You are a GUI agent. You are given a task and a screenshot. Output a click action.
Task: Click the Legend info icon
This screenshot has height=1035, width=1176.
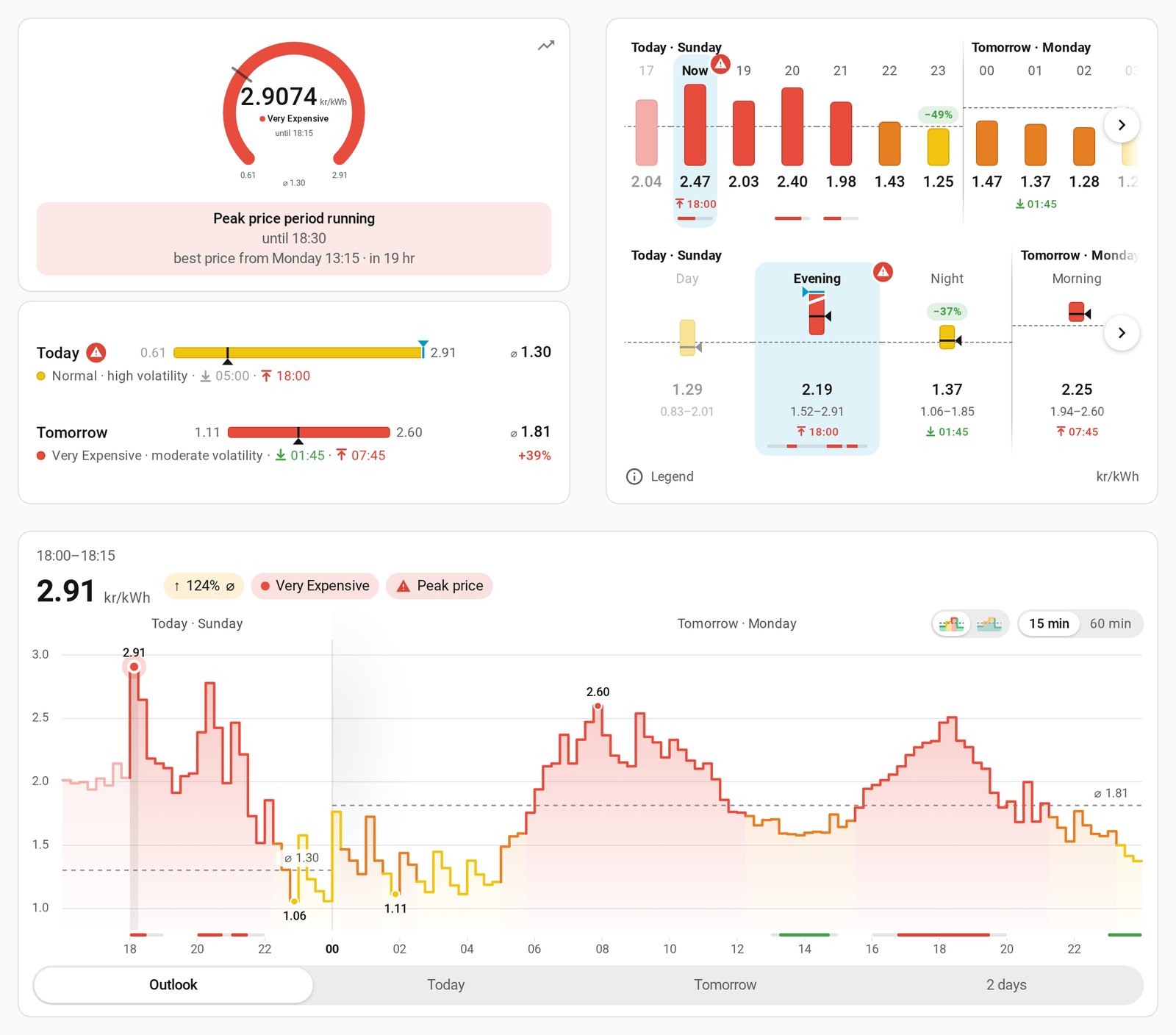point(634,476)
